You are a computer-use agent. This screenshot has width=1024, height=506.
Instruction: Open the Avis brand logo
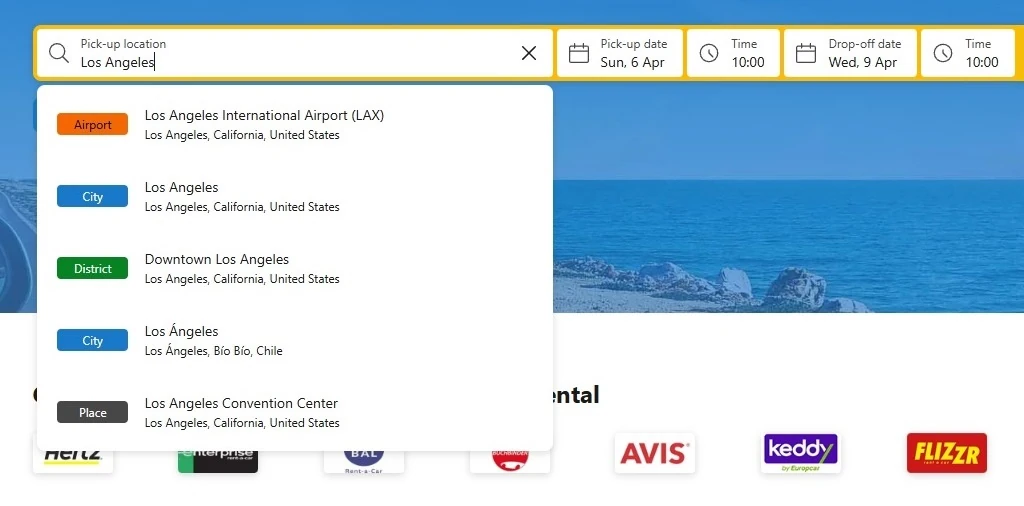pos(655,453)
